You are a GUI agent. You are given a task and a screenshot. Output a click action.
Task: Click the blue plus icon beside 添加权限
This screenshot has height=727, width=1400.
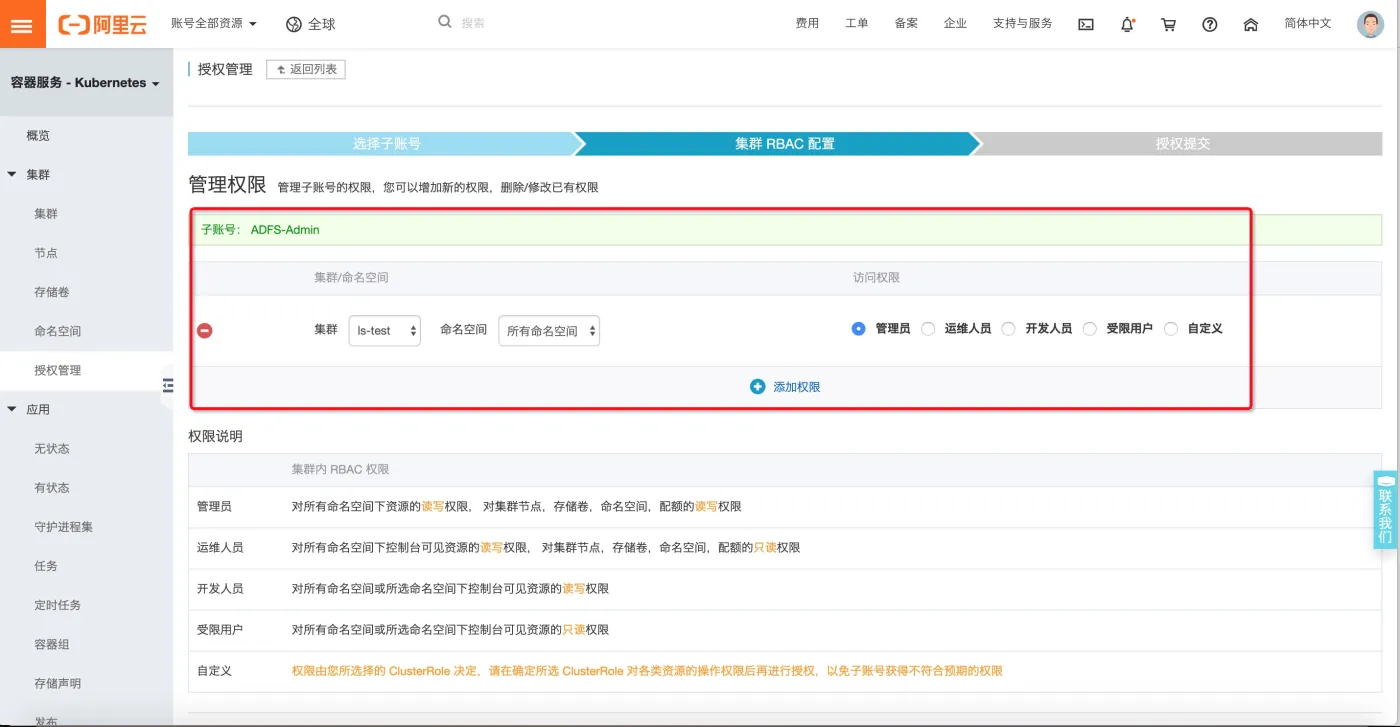[x=757, y=386]
